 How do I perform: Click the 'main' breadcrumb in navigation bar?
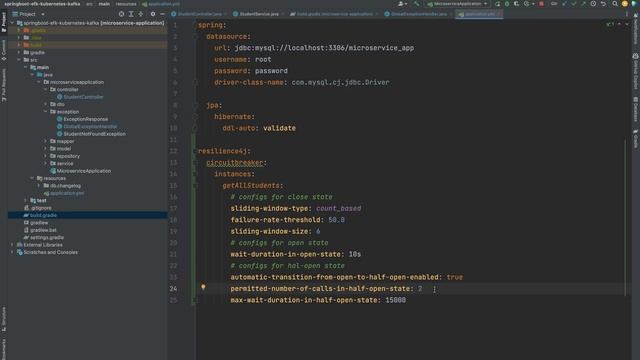(104, 4)
